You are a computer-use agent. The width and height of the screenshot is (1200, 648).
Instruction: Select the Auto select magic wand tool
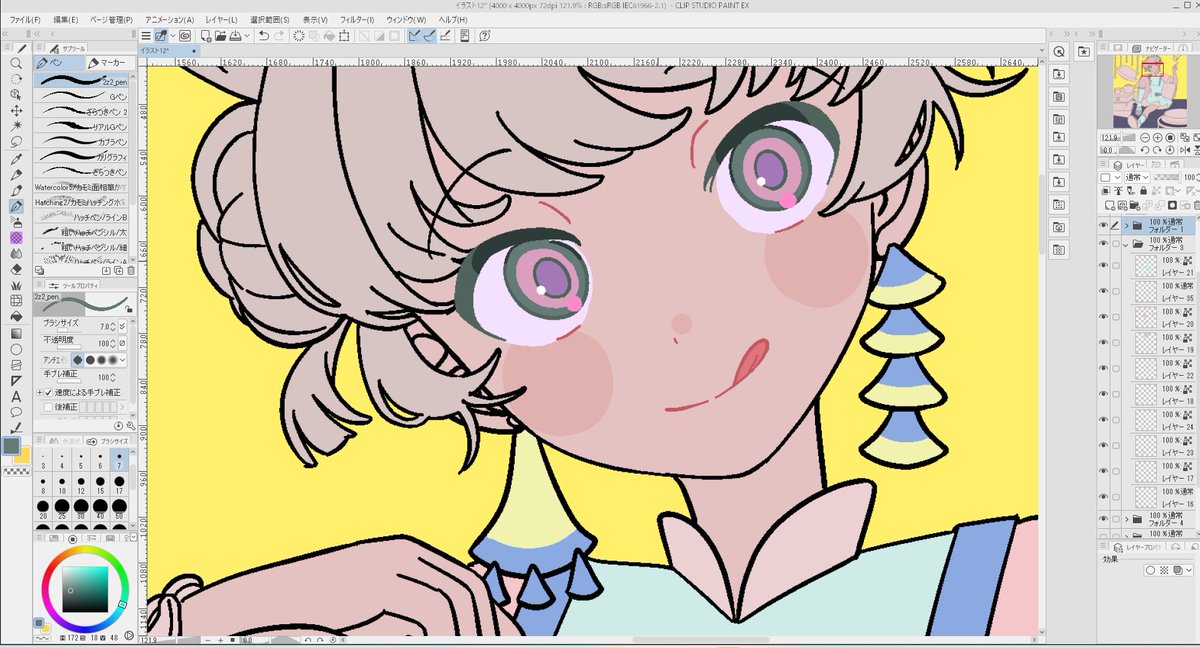point(16,127)
